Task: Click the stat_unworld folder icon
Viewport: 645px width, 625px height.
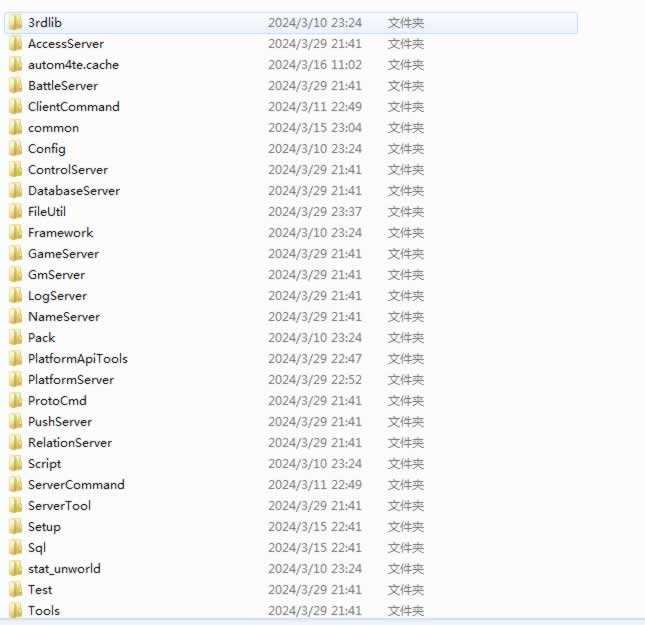Action: (x=15, y=568)
